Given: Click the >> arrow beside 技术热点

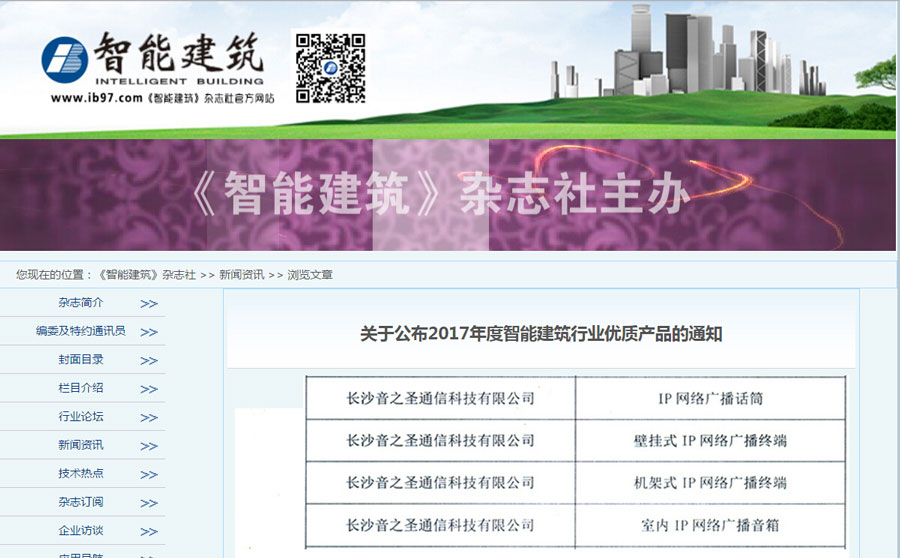Looking at the screenshot, I should pyautogui.click(x=149, y=475).
